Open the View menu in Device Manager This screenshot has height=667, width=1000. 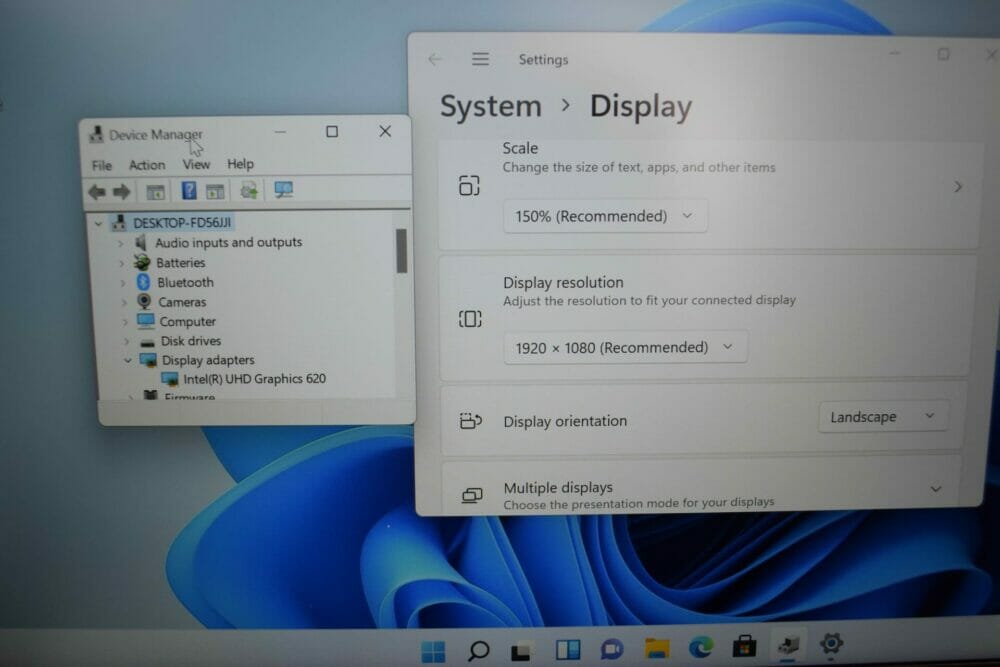coord(196,165)
